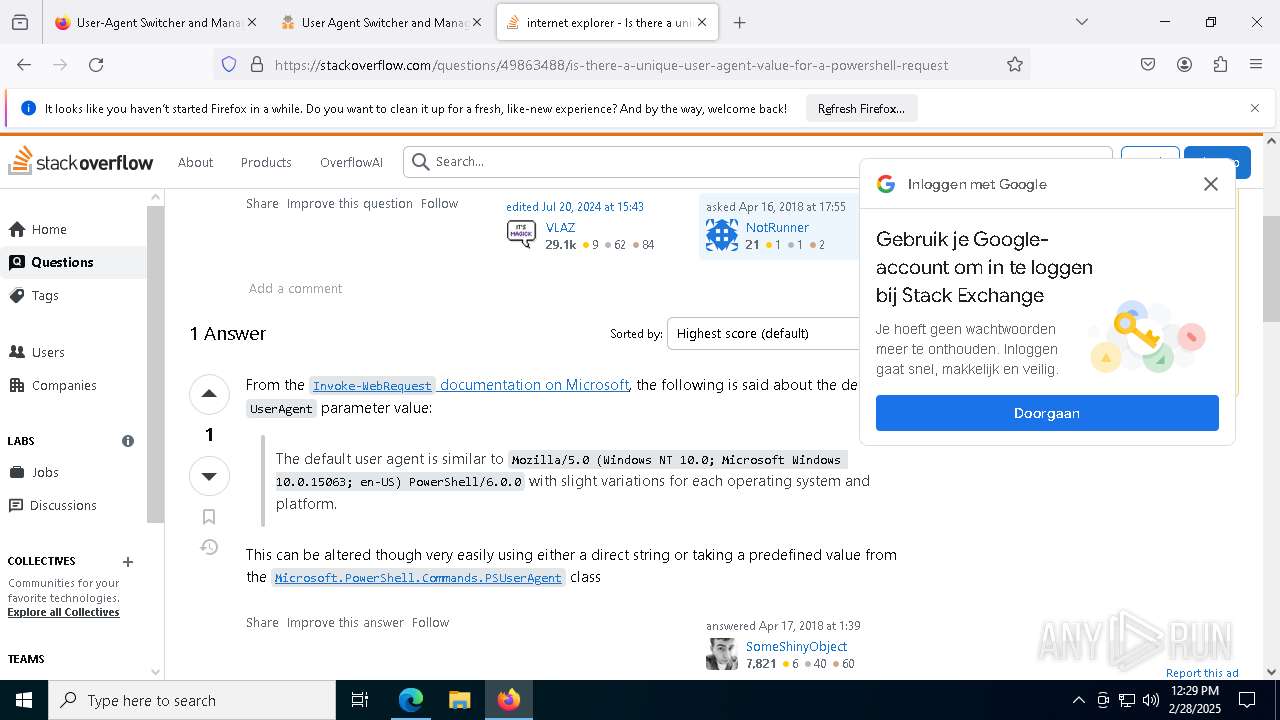Open the list all tabs dropdown arrow
This screenshot has width=1280, height=720.
pyautogui.click(x=1081, y=22)
